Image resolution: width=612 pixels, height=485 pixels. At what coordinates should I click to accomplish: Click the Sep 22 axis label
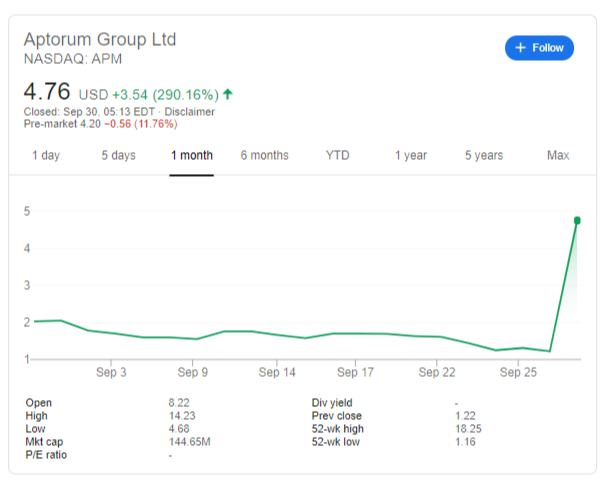[x=437, y=372]
